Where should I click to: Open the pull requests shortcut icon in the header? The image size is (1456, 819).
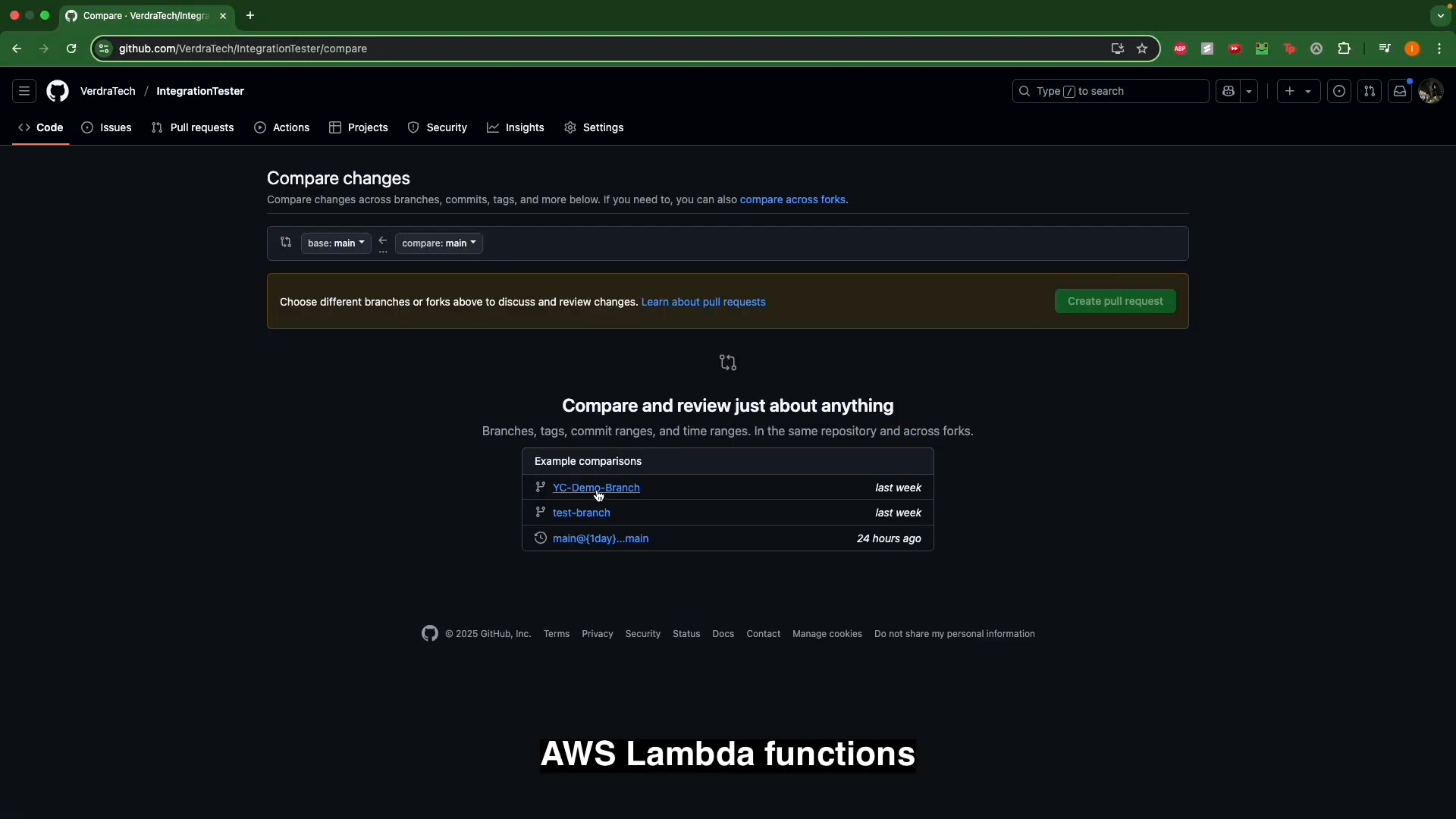[1370, 91]
